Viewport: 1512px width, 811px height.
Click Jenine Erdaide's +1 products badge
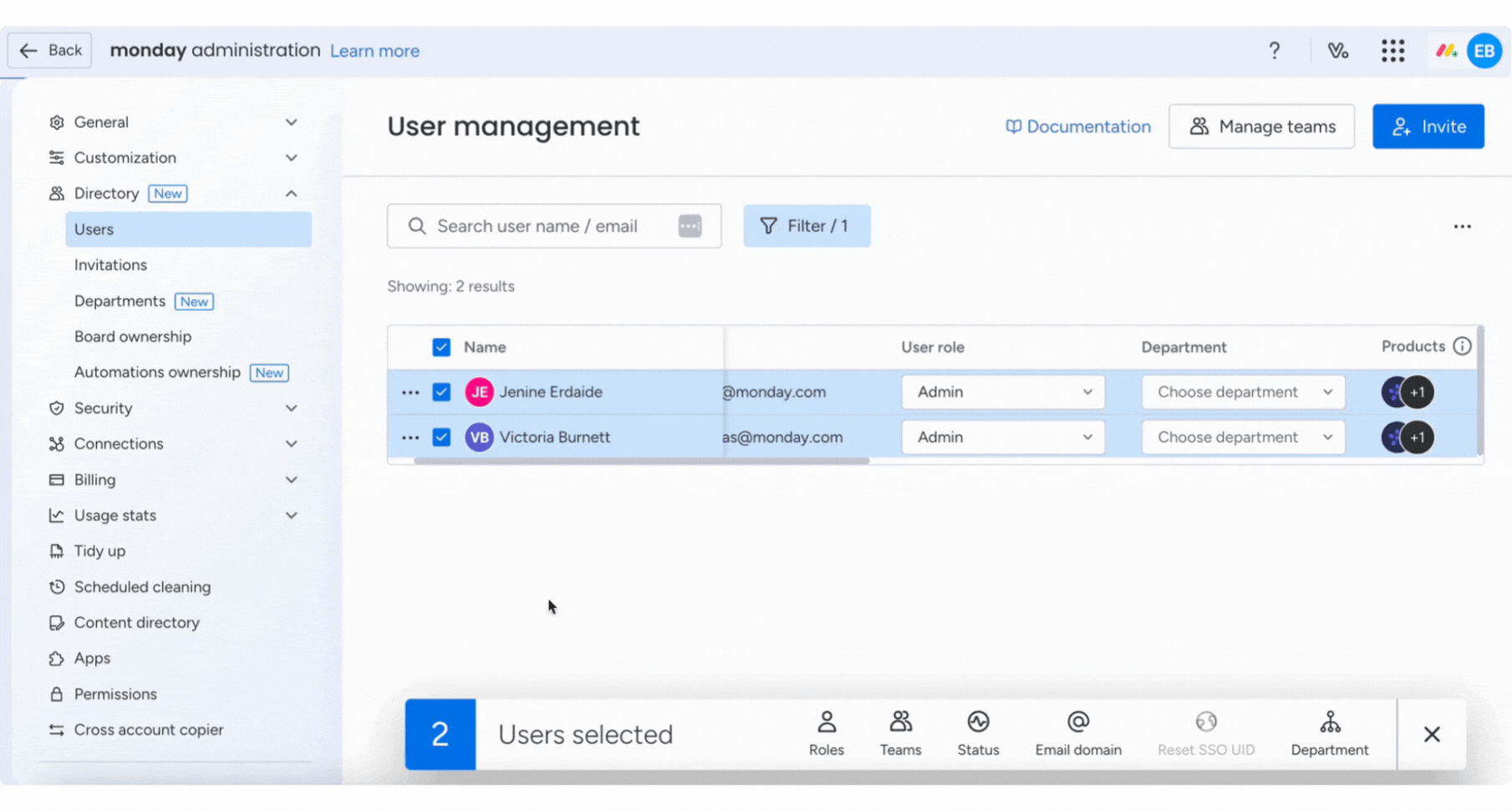[1418, 392]
